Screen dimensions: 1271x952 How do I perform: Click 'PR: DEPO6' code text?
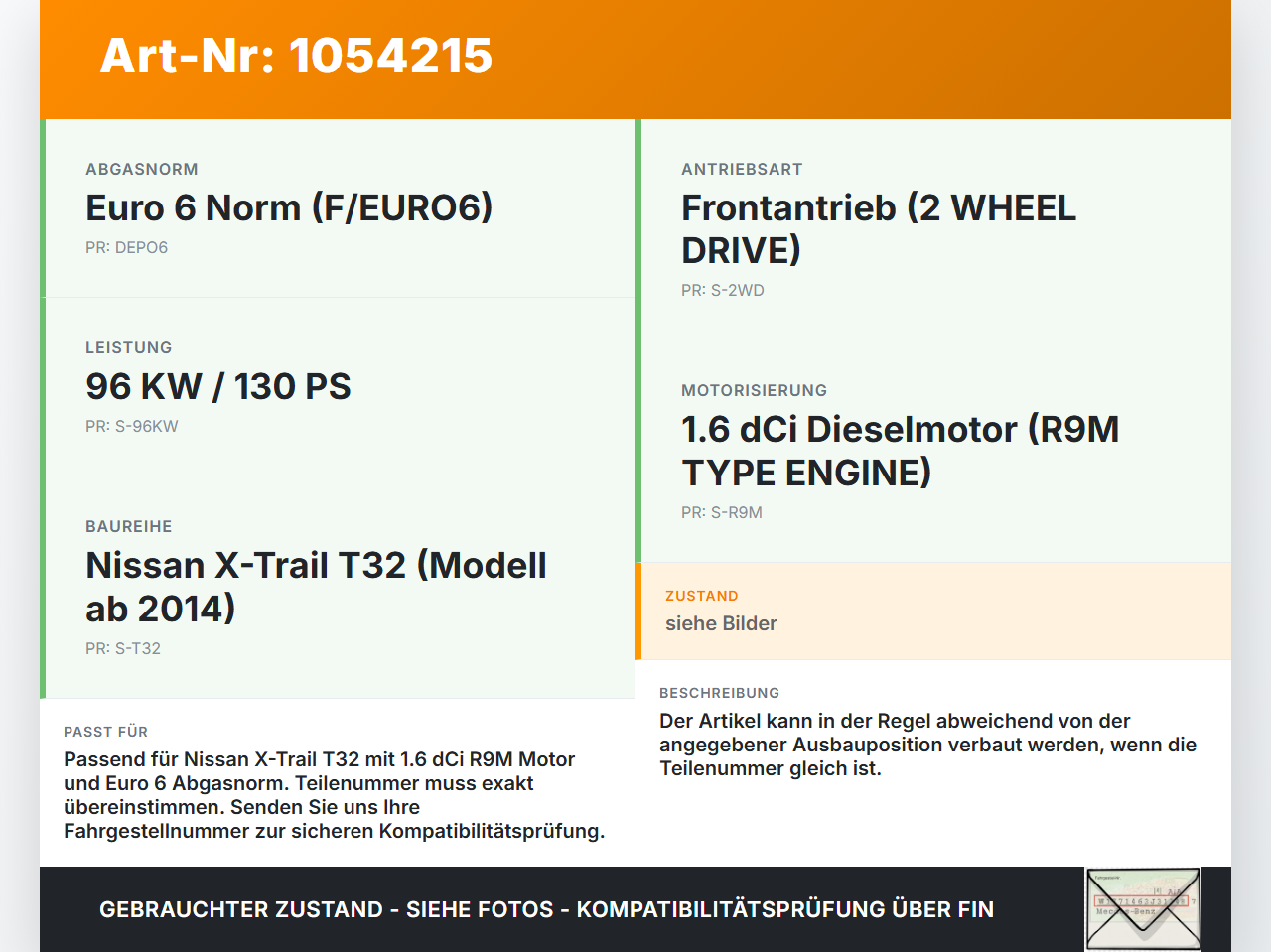[126, 248]
